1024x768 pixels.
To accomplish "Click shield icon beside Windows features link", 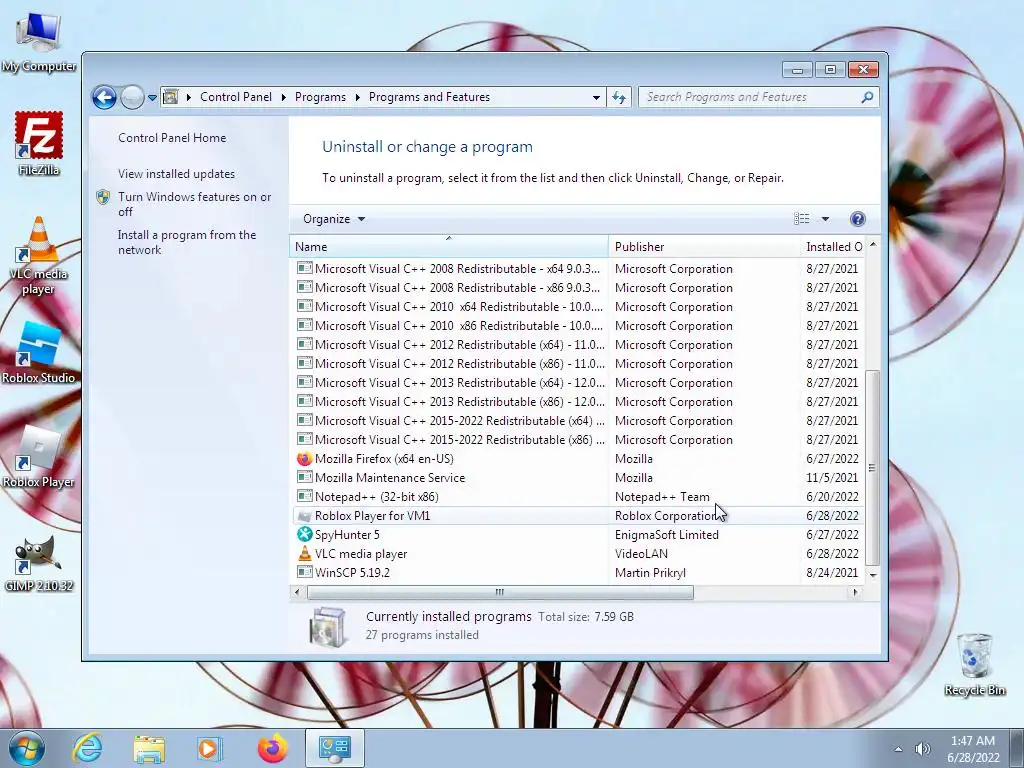I will [103, 197].
